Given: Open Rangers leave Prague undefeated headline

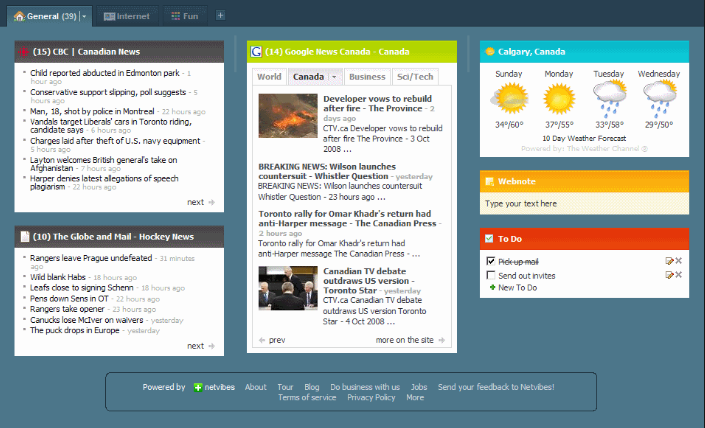Looking at the screenshot, I should pos(91,258).
